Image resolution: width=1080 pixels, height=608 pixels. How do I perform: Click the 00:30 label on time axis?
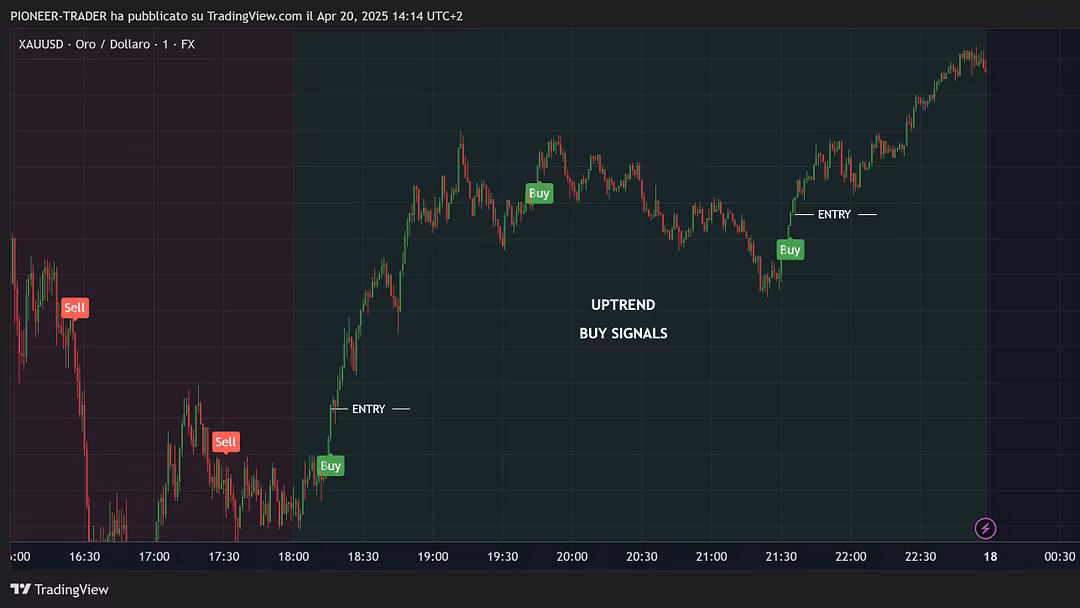click(x=1059, y=557)
